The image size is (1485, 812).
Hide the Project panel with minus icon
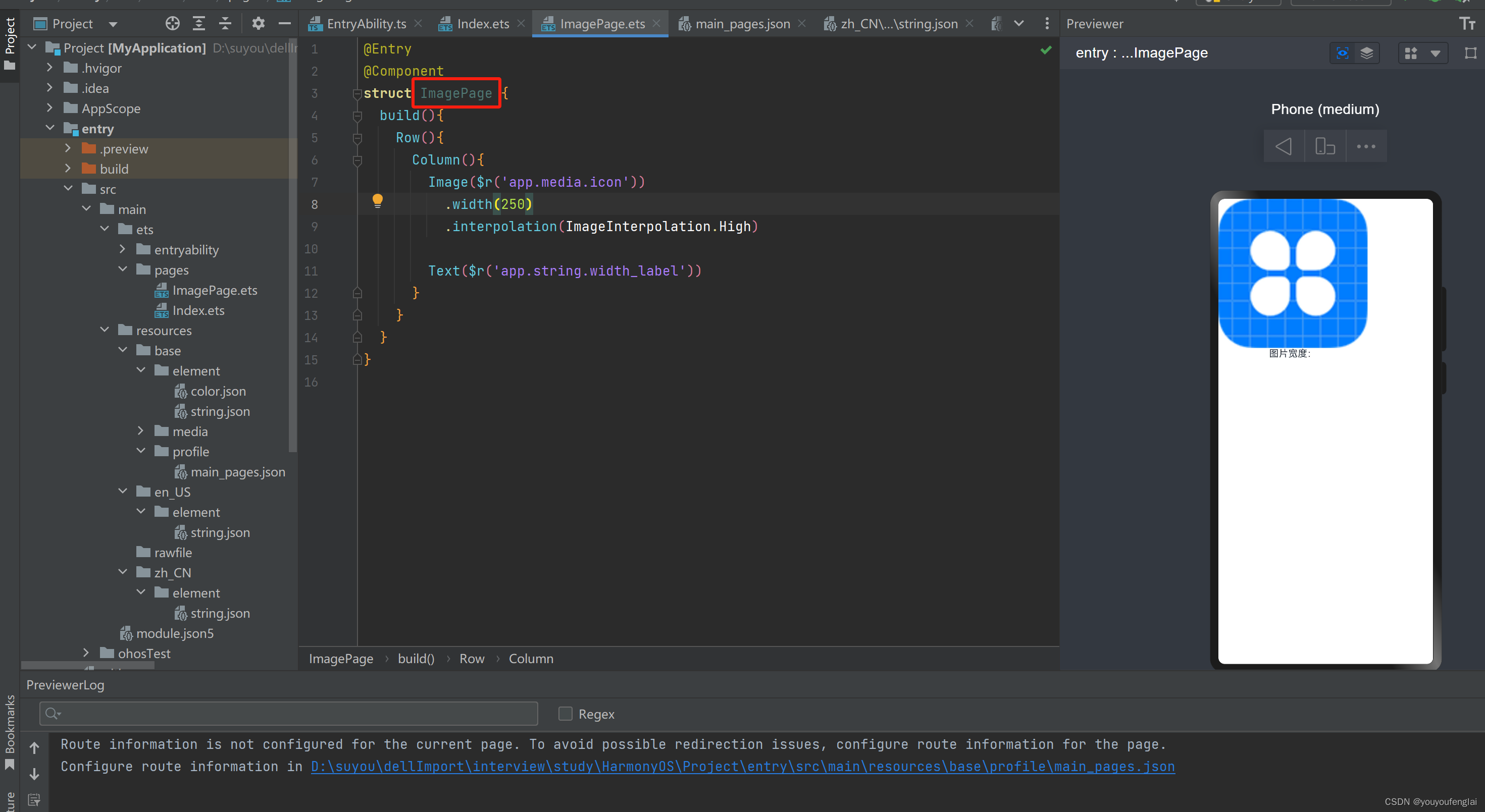tap(284, 24)
